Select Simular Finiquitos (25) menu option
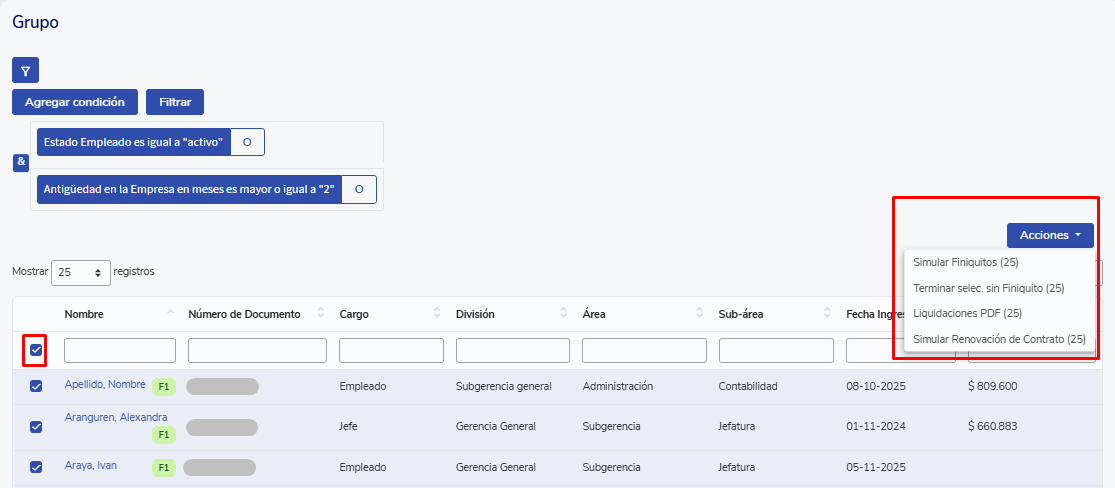The height and width of the screenshot is (488, 1115). [965, 262]
